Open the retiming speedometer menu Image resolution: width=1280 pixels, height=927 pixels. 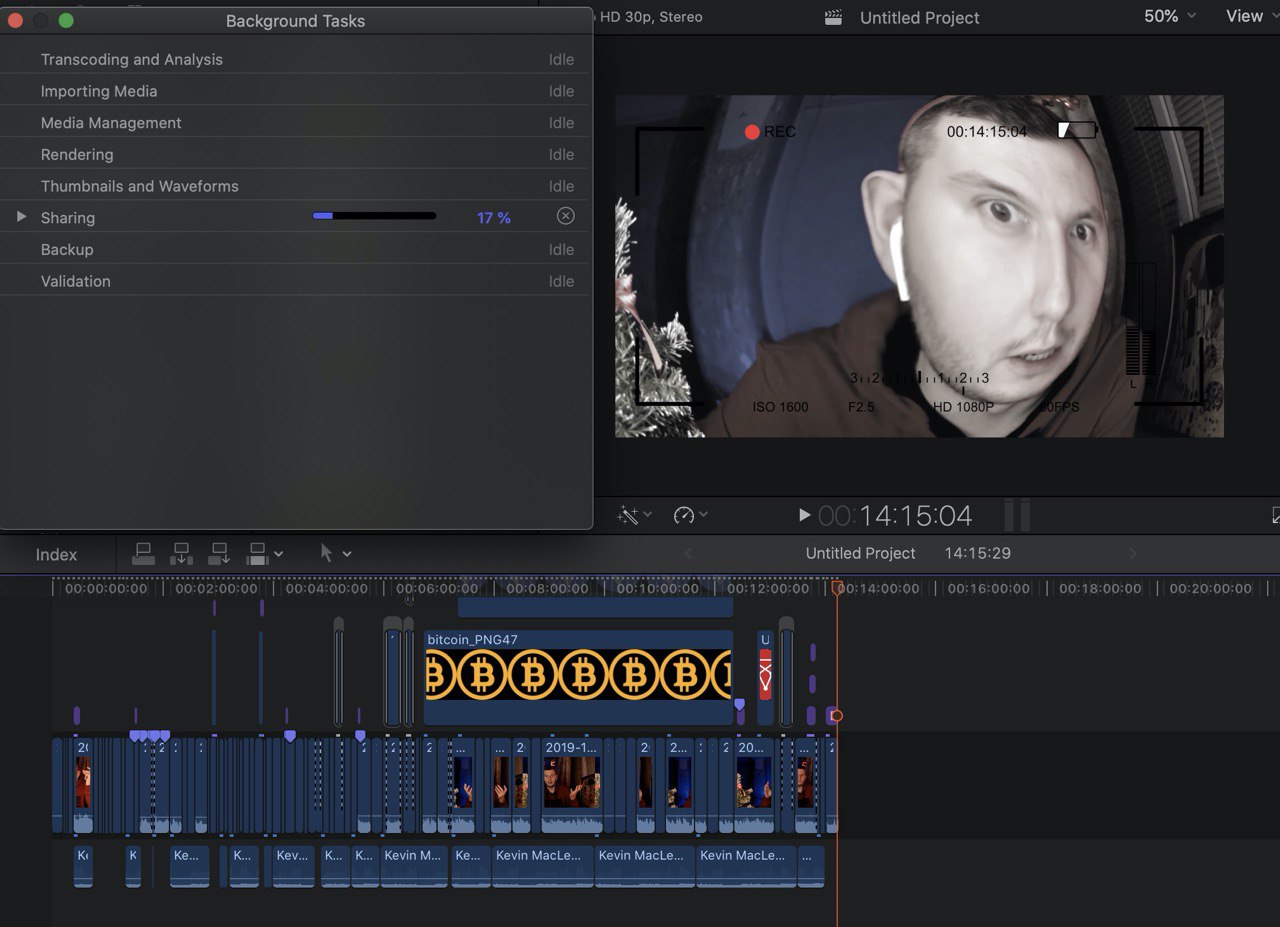coord(690,515)
